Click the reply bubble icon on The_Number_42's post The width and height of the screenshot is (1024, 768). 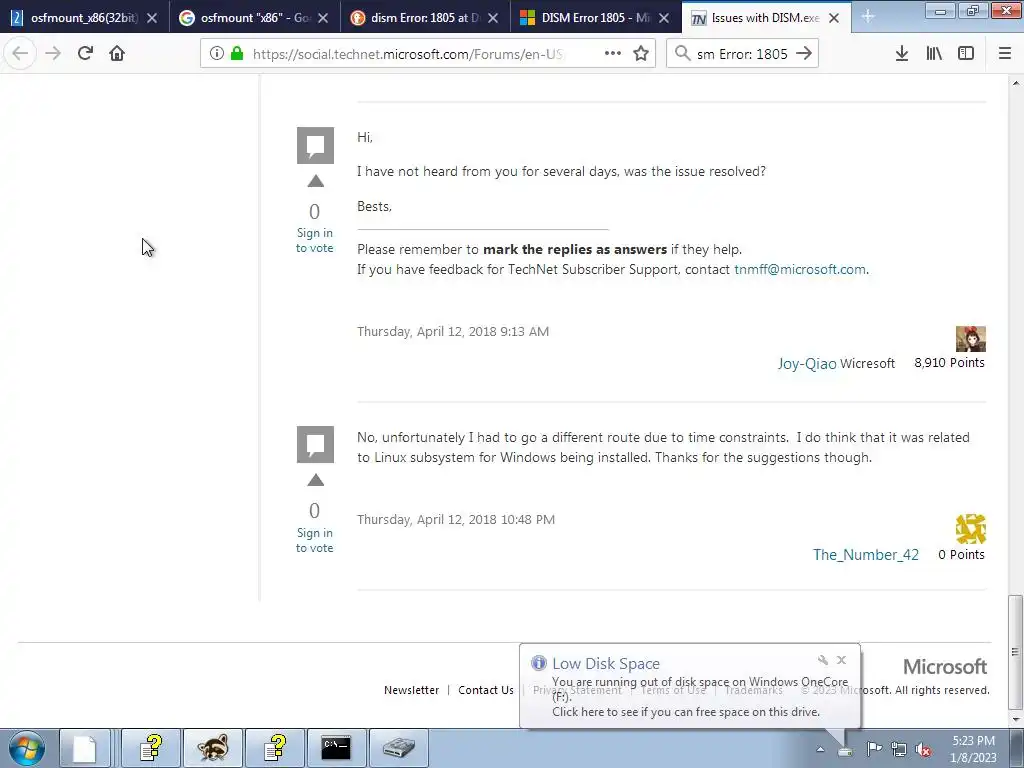point(315,444)
